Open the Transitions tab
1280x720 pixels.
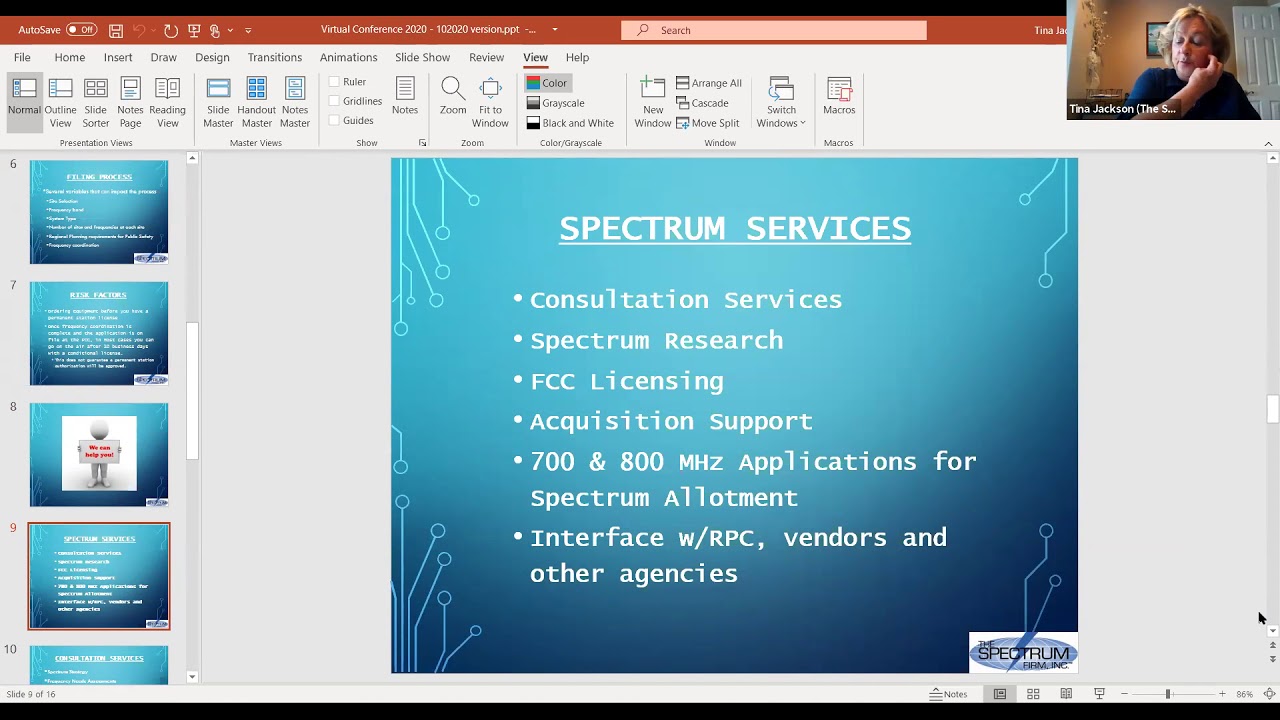[x=275, y=57]
